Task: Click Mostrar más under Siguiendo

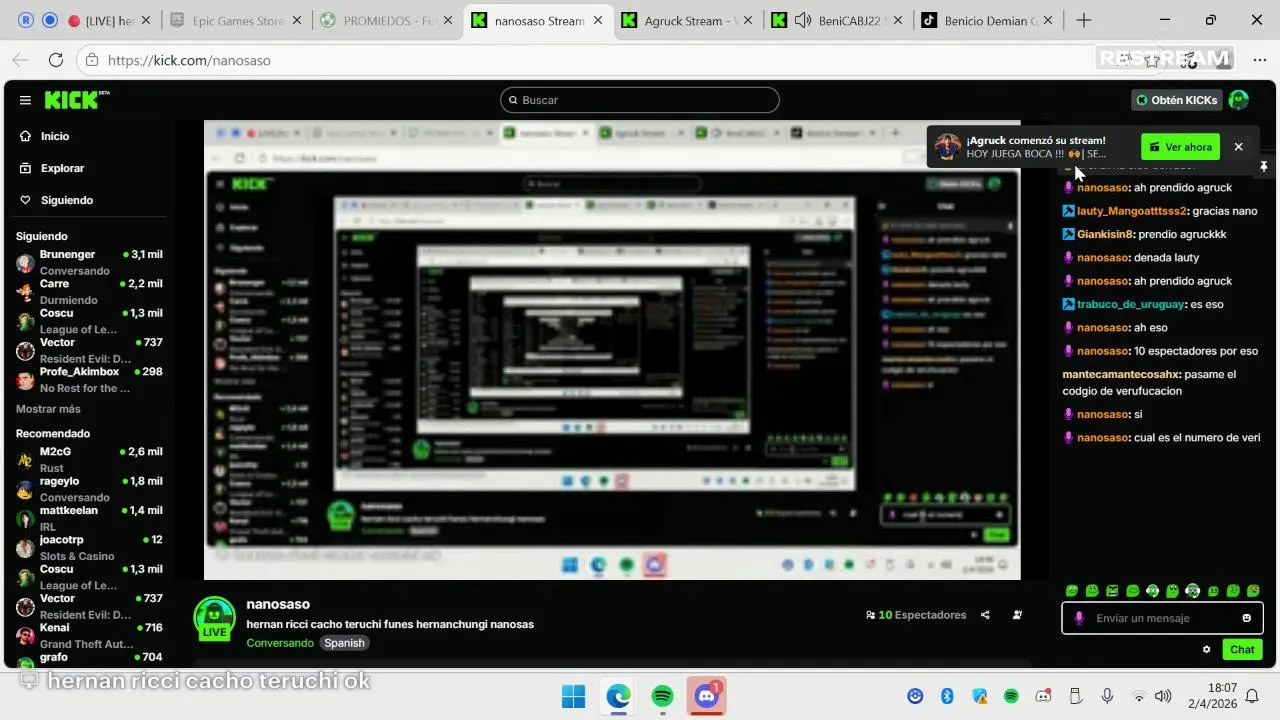Action: pos(48,409)
